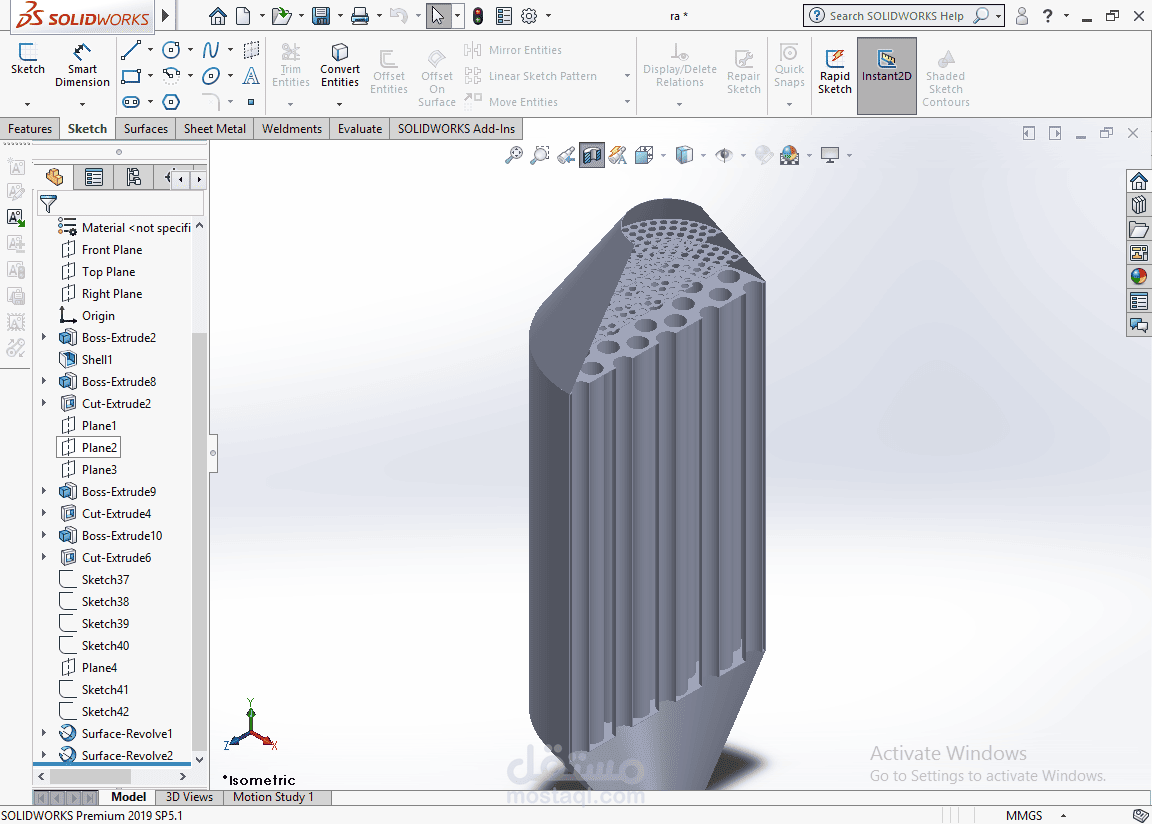1152x824 pixels.
Task: Open the Appearances color ball in task pane
Action: 1139,276
